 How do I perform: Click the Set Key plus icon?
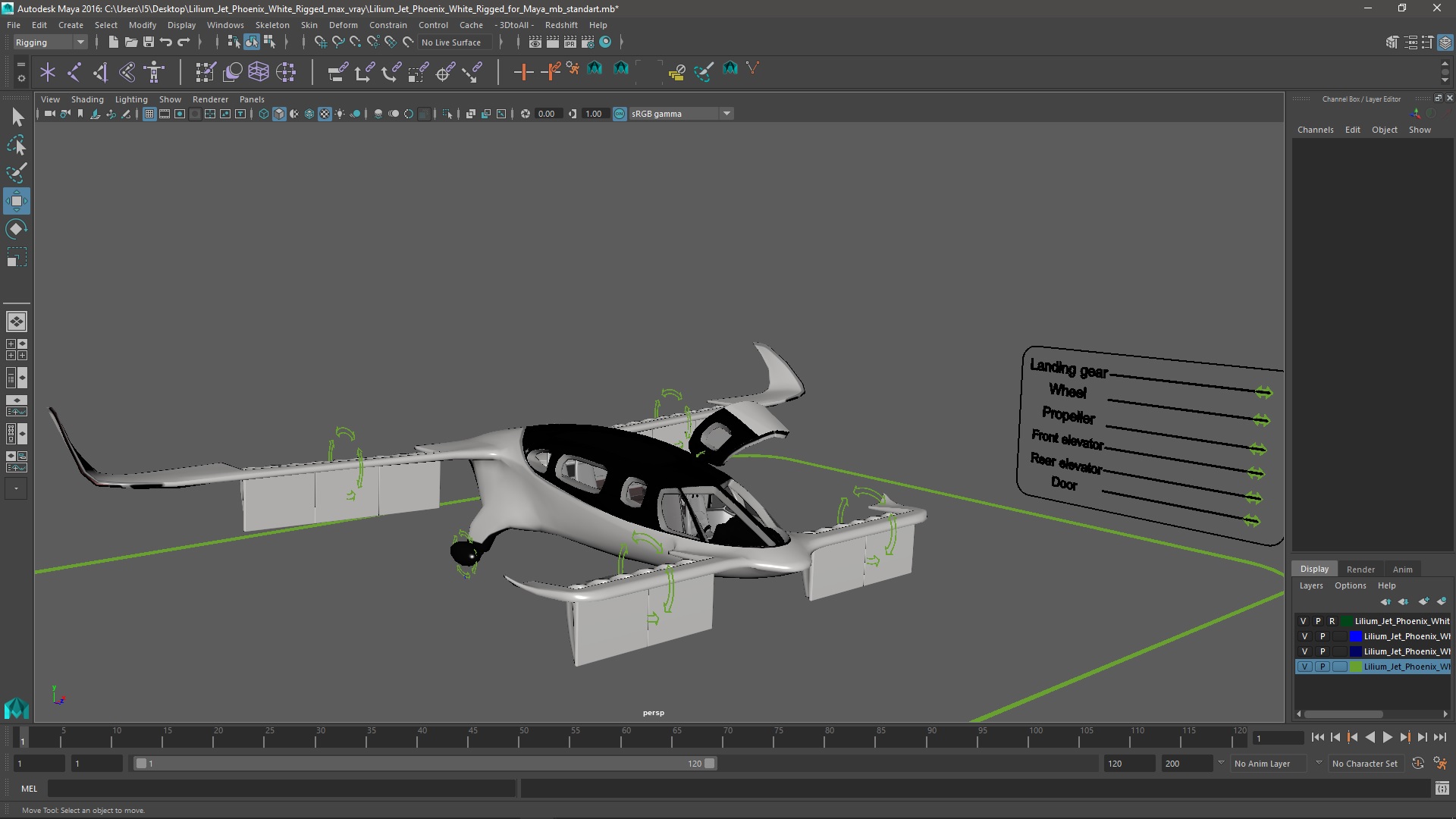pos(523,72)
